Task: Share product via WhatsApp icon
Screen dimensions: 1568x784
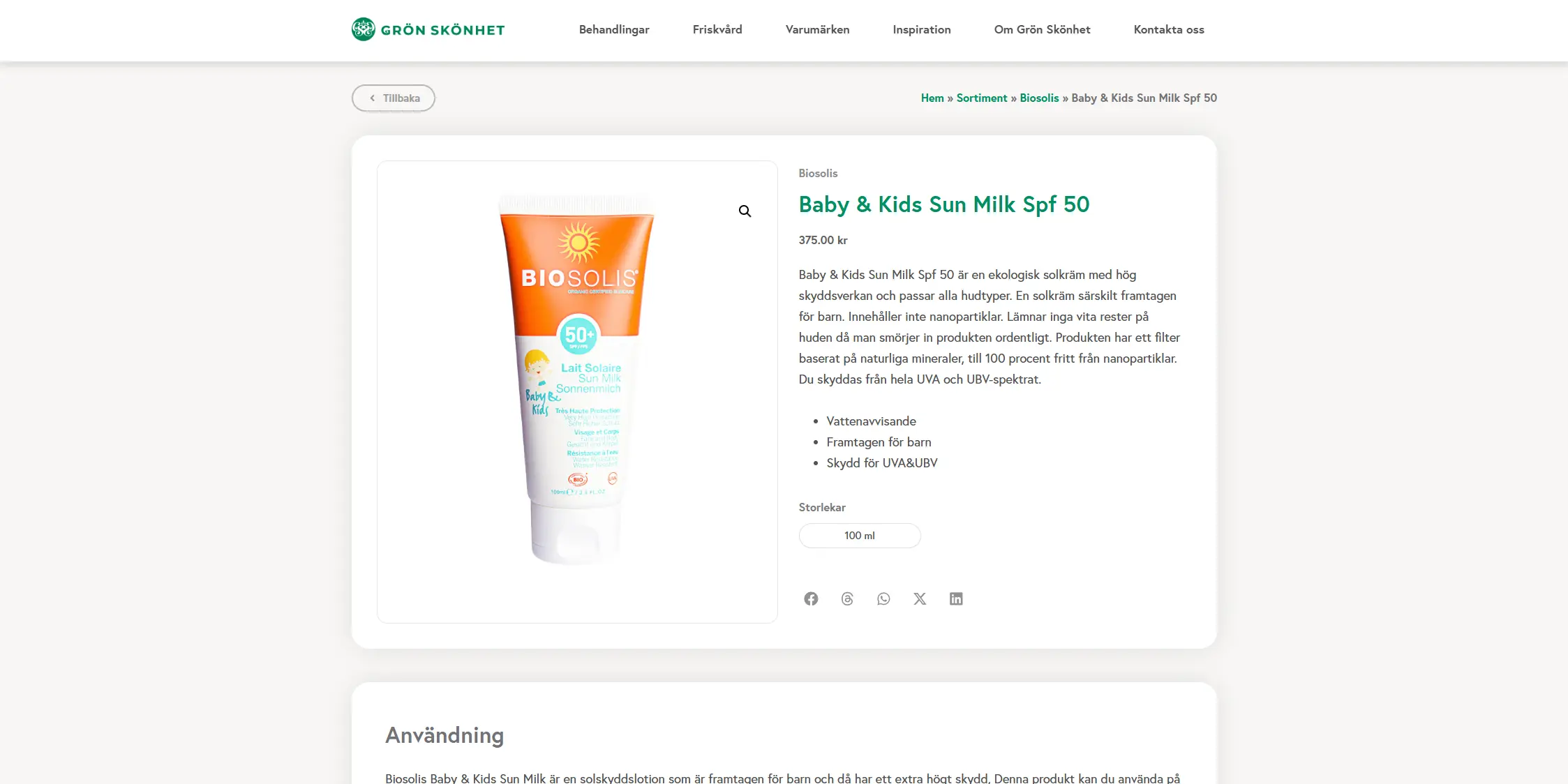Action: [x=883, y=598]
